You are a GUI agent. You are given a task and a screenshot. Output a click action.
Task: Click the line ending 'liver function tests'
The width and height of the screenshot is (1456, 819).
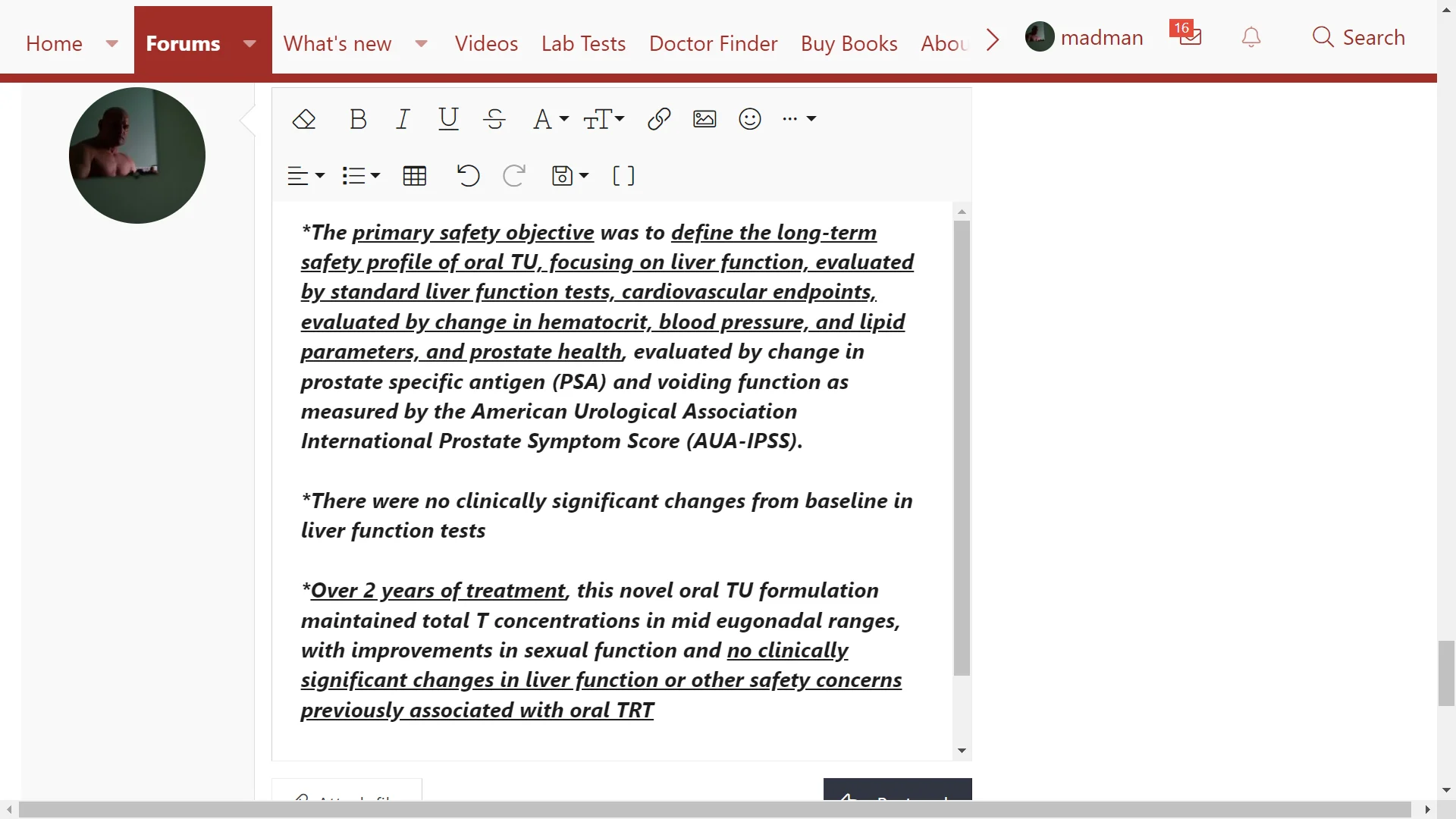tap(393, 531)
